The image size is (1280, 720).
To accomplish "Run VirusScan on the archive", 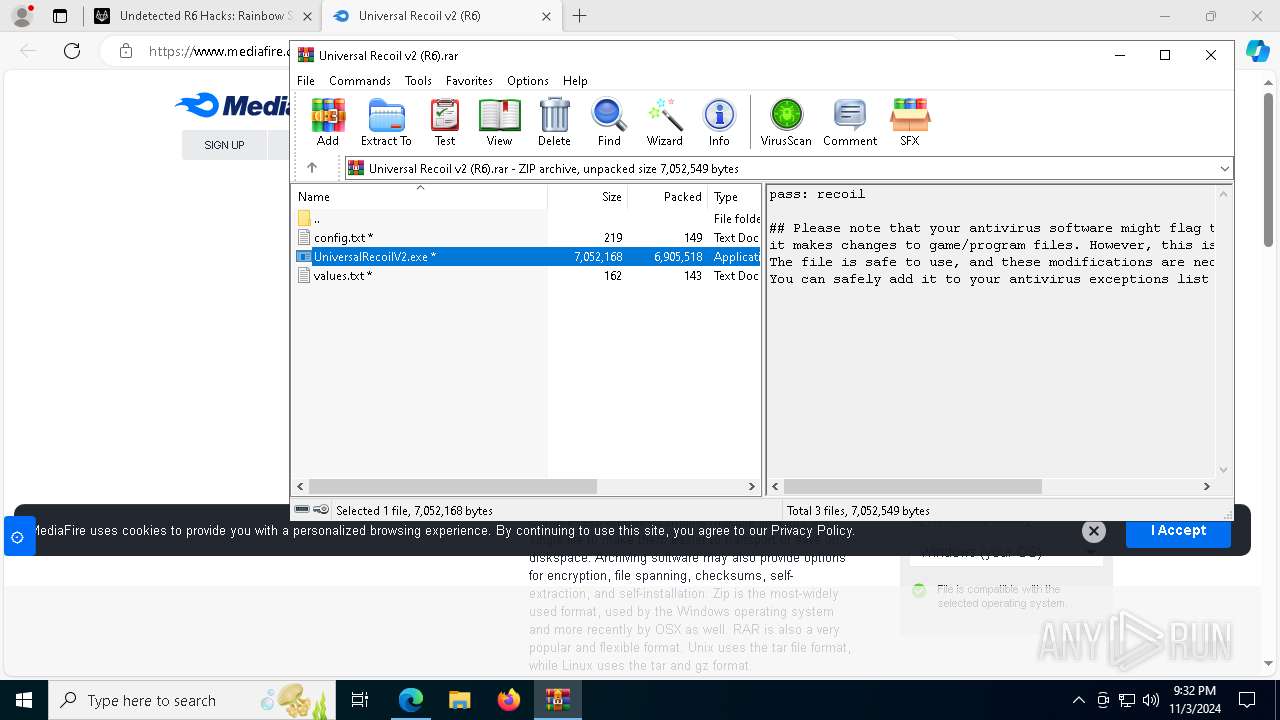I will pos(786,123).
